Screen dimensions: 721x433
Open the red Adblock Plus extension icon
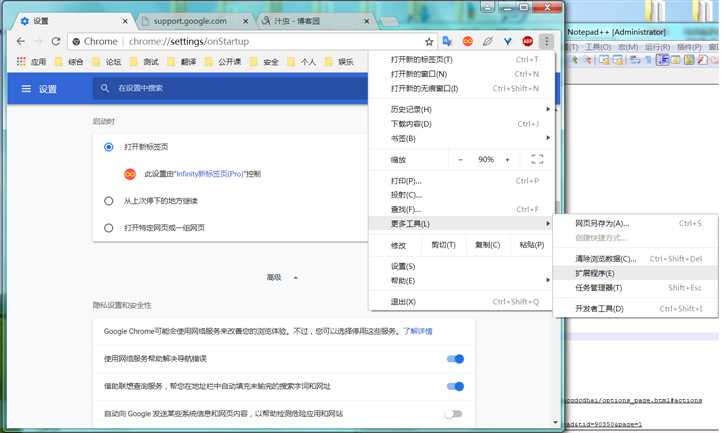click(x=527, y=41)
